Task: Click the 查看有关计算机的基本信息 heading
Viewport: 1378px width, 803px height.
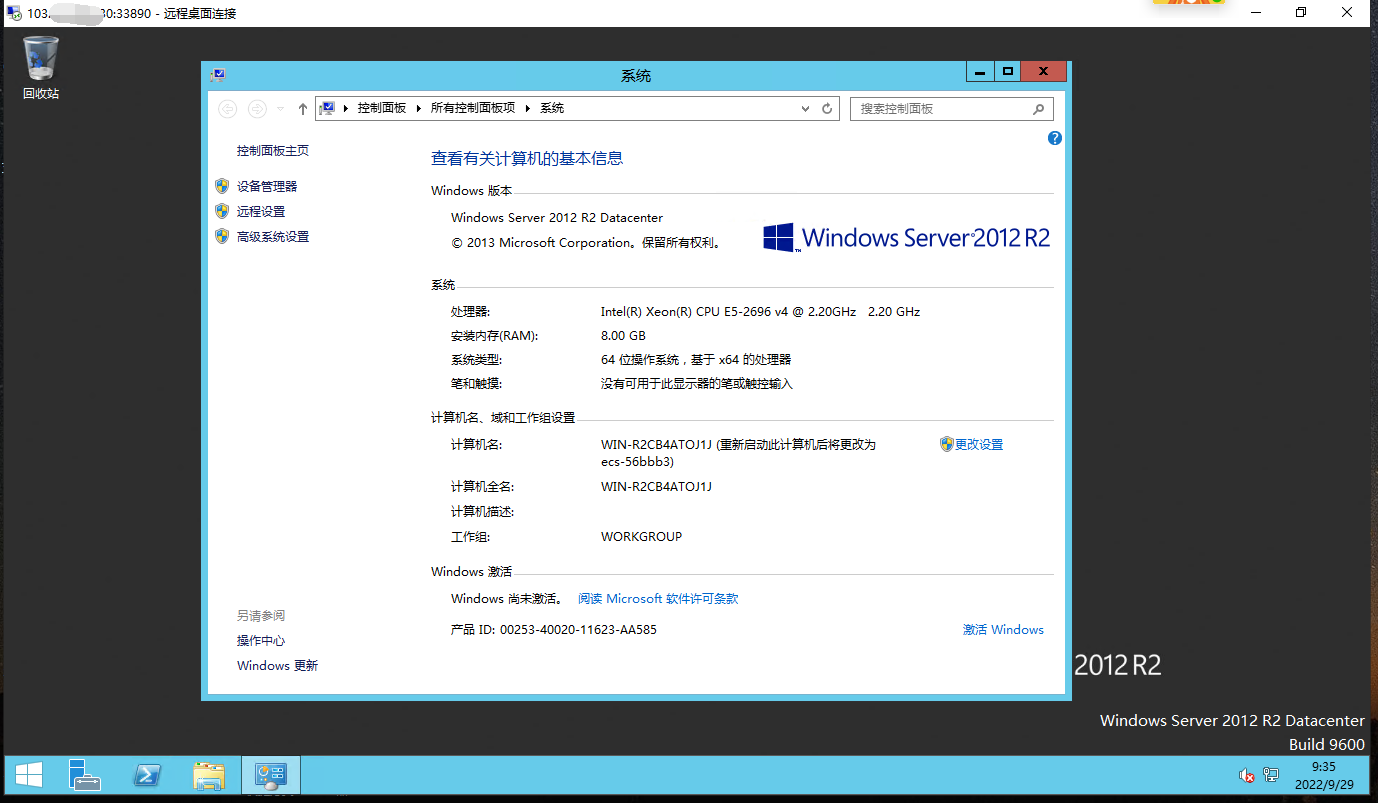Action: click(527, 158)
